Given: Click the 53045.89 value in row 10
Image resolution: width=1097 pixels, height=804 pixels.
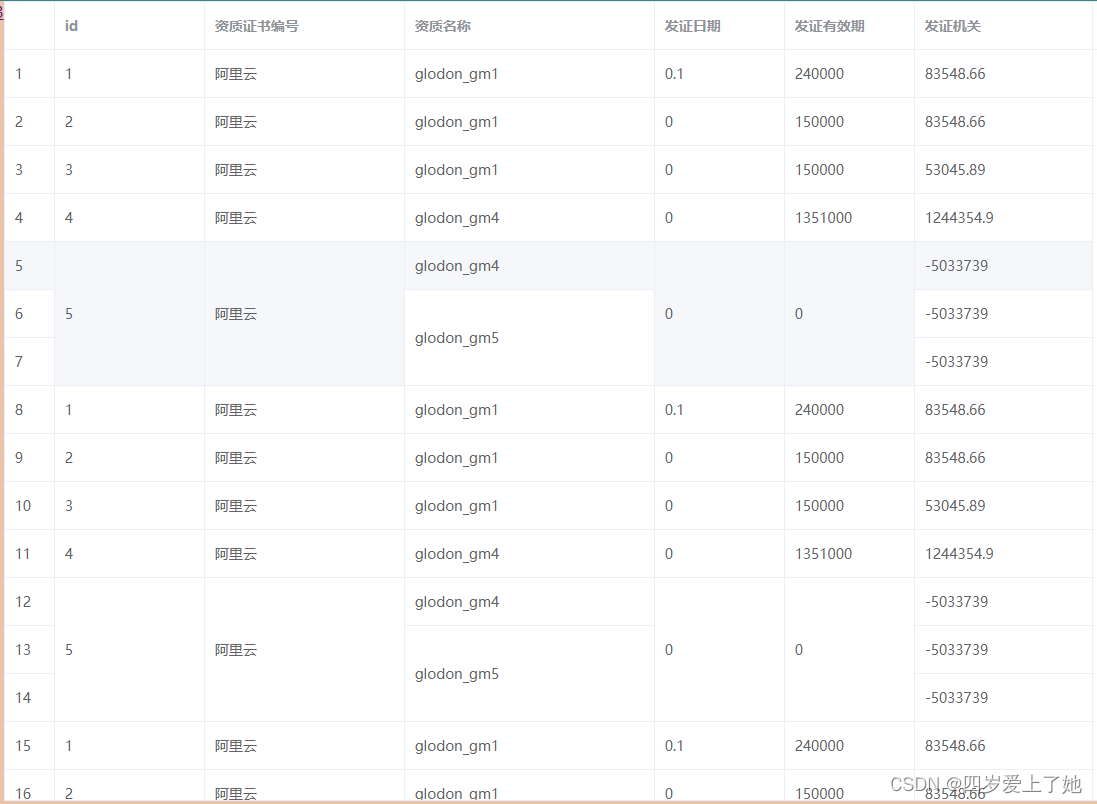Looking at the screenshot, I should tap(955, 505).
